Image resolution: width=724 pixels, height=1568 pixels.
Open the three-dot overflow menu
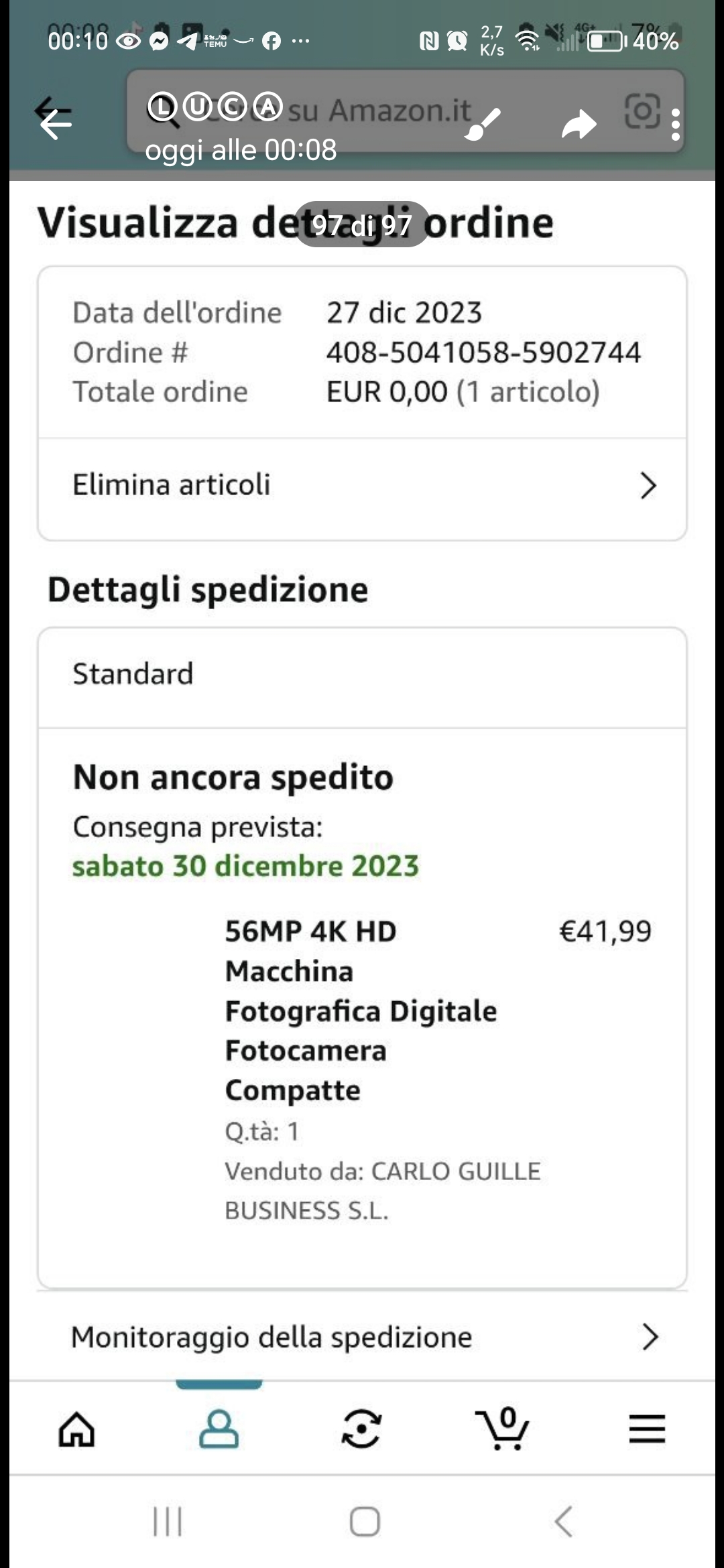pyautogui.click(x=676, y=125)
